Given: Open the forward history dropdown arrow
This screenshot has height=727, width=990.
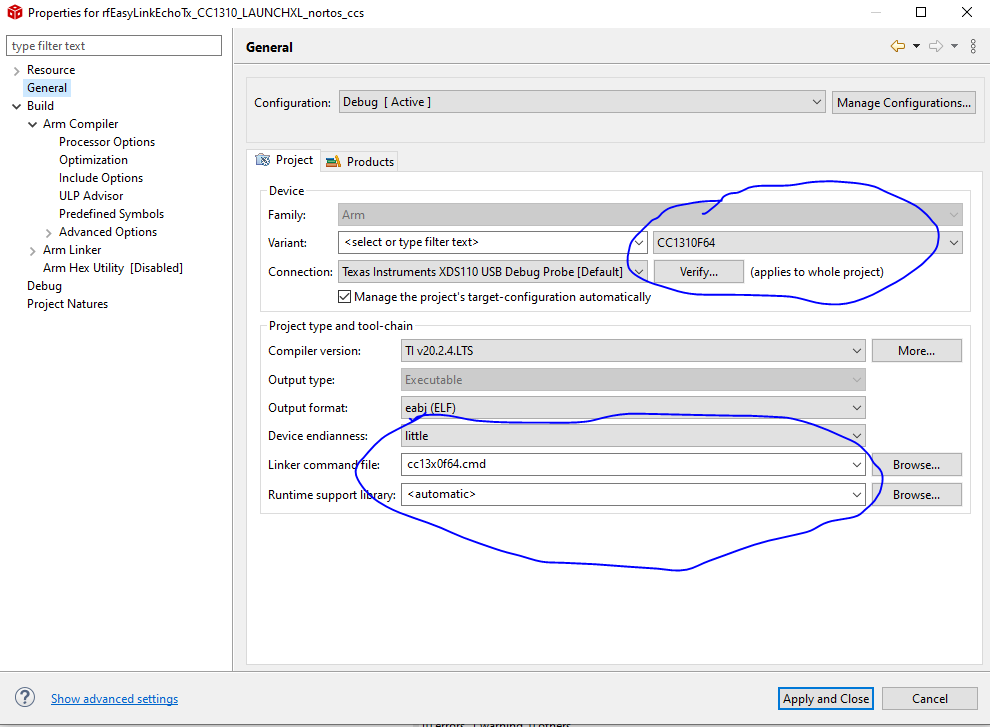Looking at the screenshot, I should click(955, 46).
